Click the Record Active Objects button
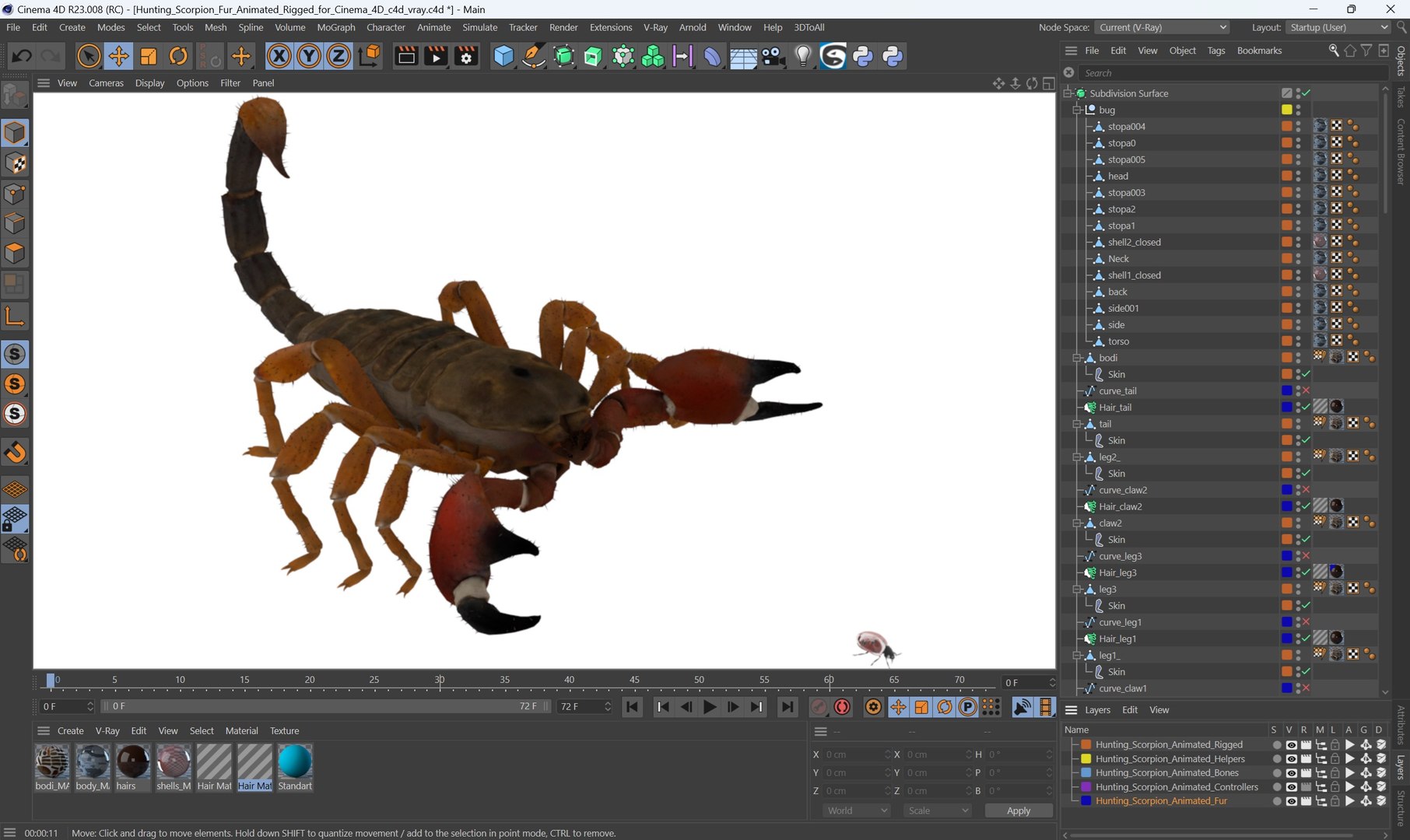 coord(818,707)
